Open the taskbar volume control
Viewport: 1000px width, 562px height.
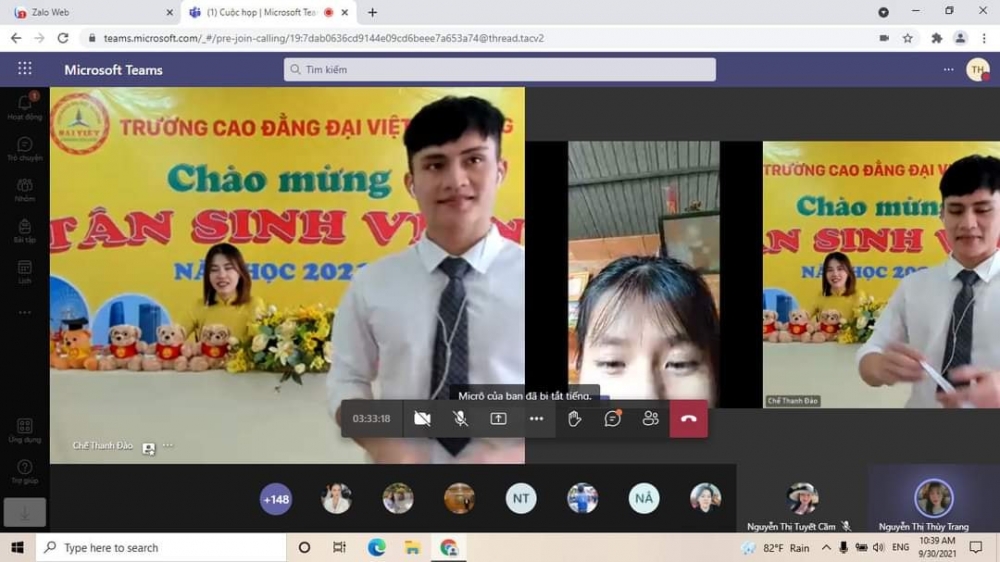coord(878,547)
